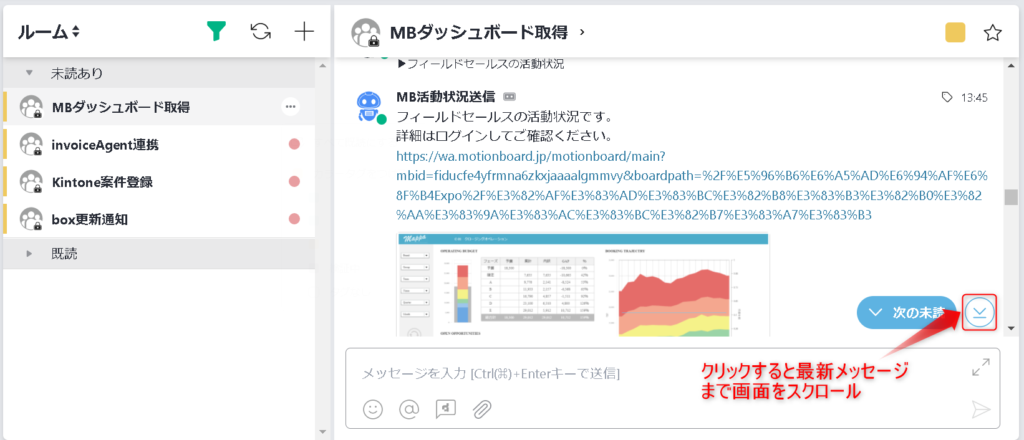Click the Kintone案件登録 group avatar icon
The image size is (1024, 440).
(31, 181)
